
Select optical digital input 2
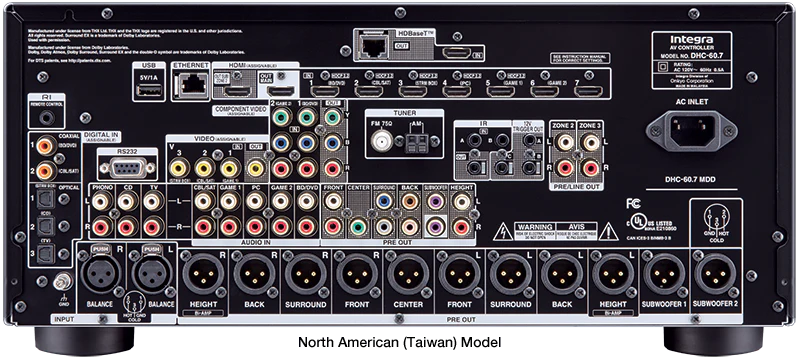tap(45, 226)
